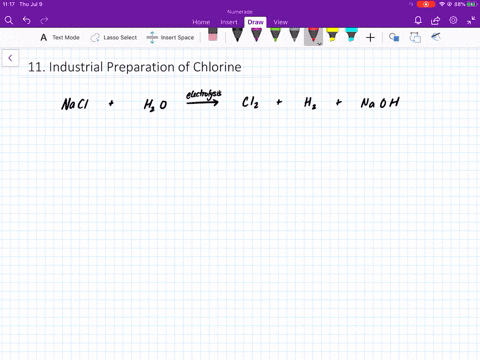Image resolution: width=480 pixels, height=360 pixels.
Task: Select the cyan highlighter
Action: 351,35
